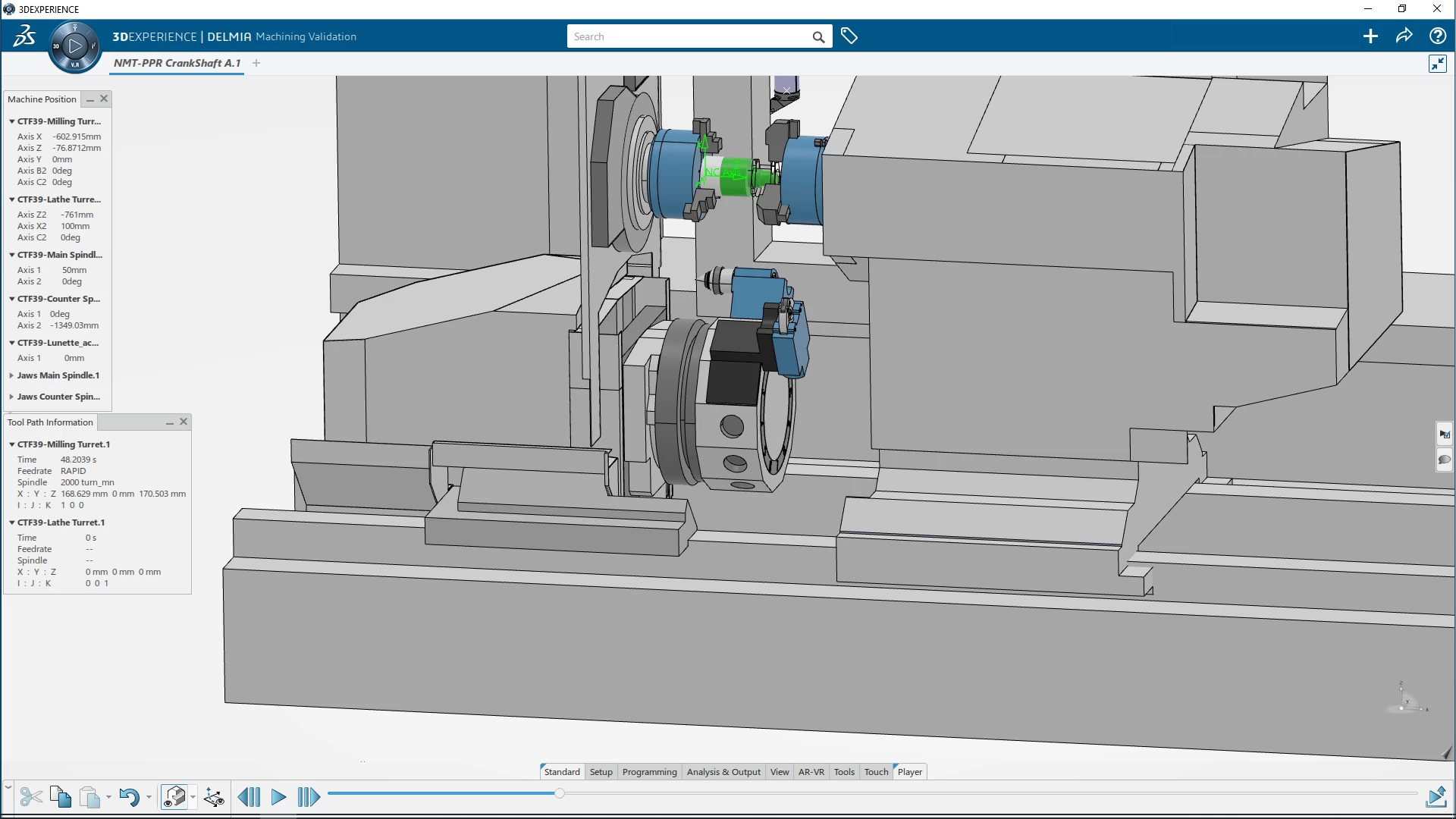Screen dimensions: 1456x819
Task: Open Help via the question mark icon
Action: [1438, 36]
